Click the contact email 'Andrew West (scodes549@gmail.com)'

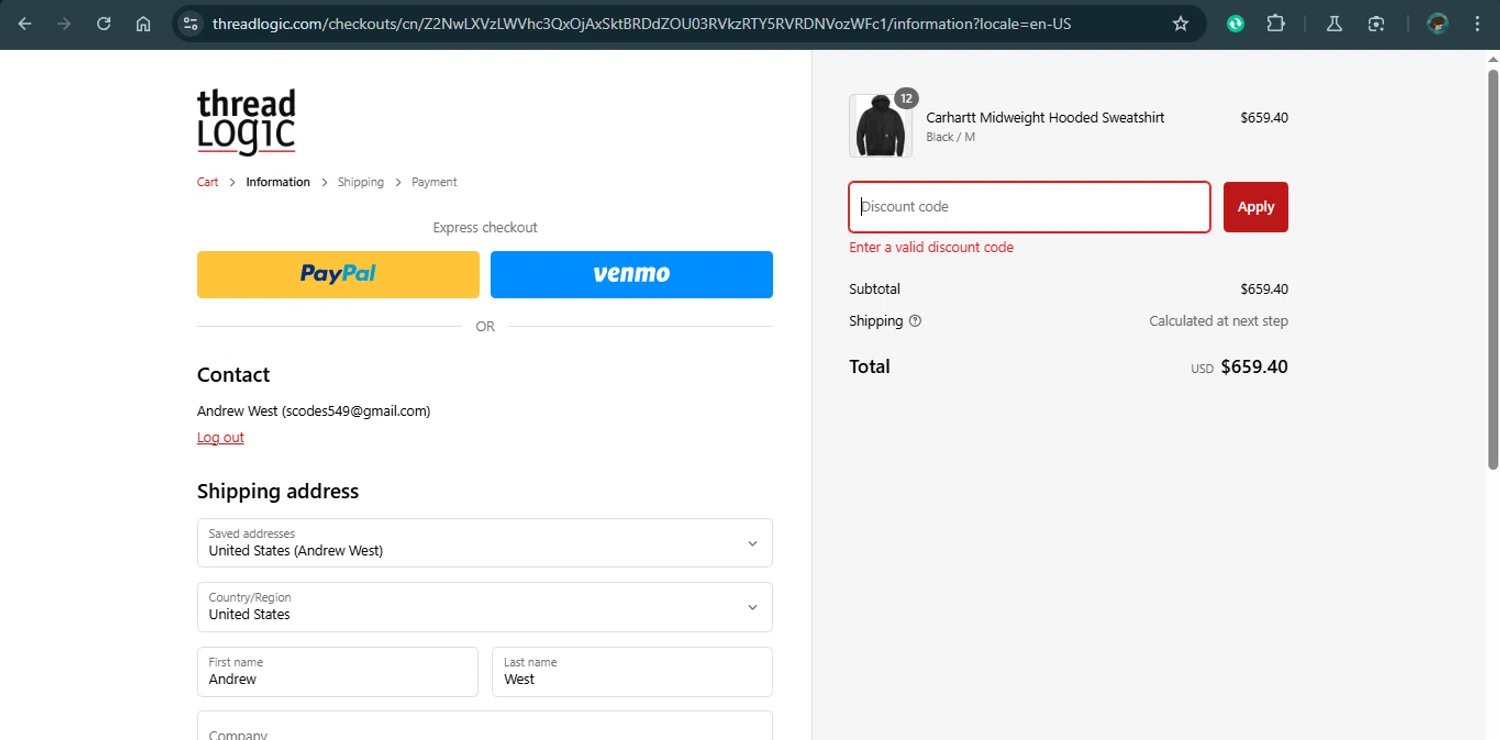314,411
